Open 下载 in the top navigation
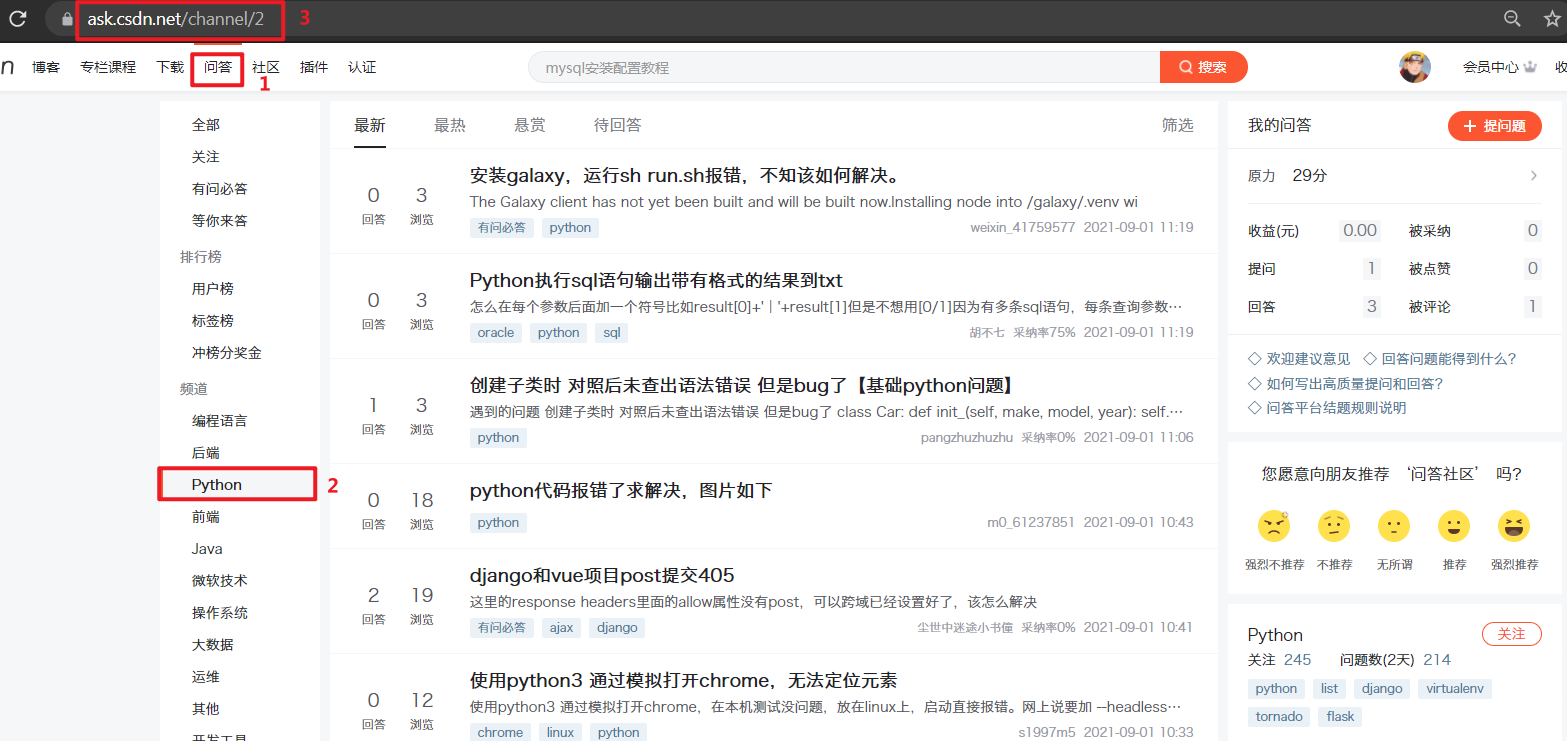The image size is (1567, 741). tap(170, 67)
